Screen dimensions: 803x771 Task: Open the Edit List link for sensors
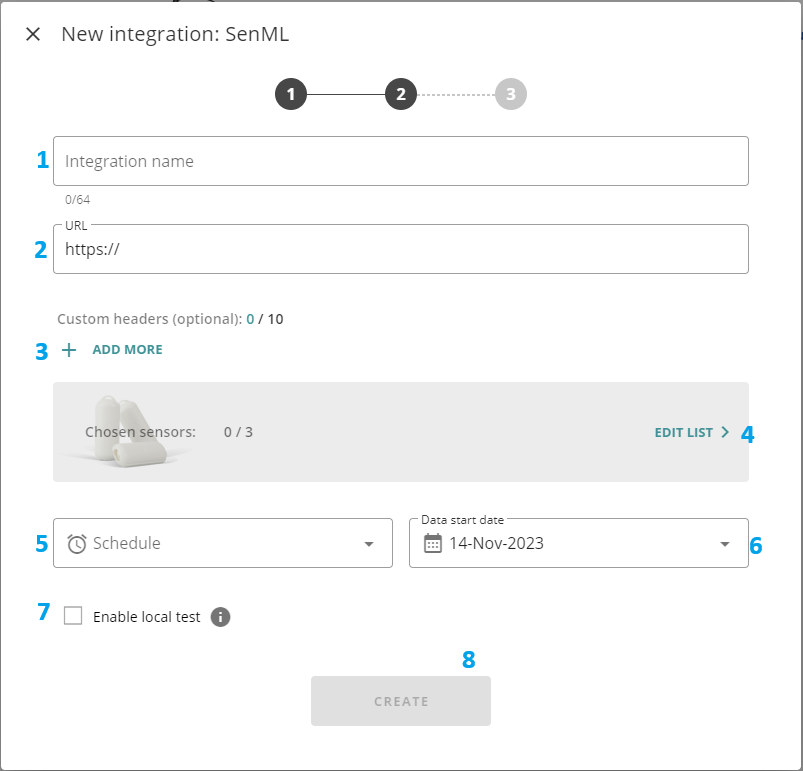pos(683,433)
